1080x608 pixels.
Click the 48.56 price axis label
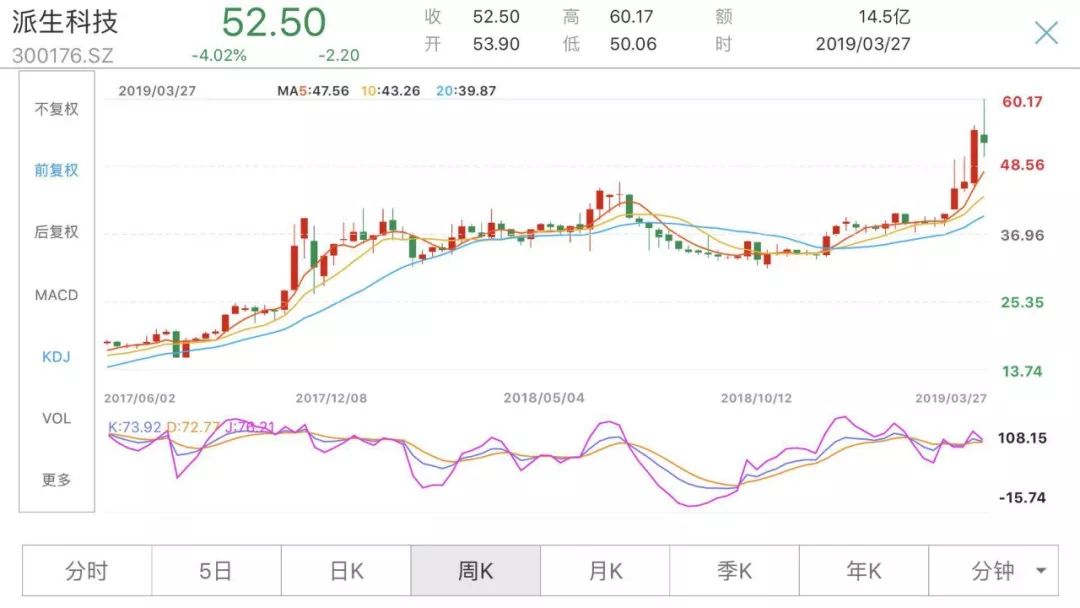(x=1022, y=165)
